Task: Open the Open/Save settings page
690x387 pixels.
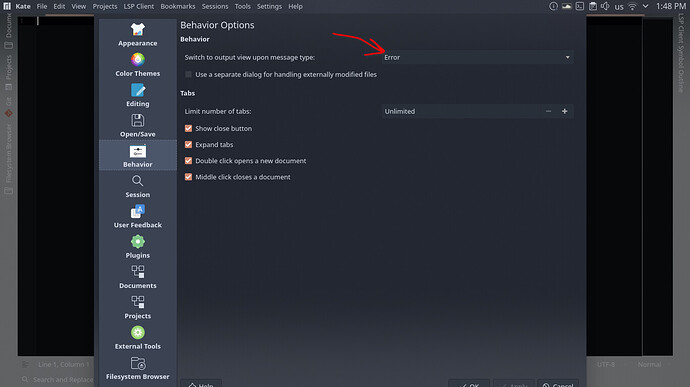Action: pos(138,126)
